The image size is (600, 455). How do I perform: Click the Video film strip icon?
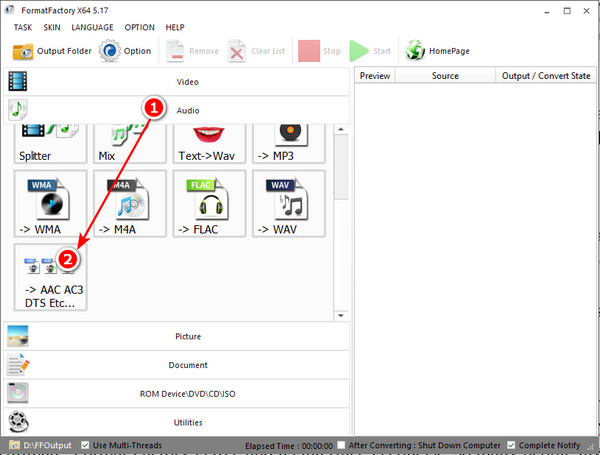[x=18, y=81]
